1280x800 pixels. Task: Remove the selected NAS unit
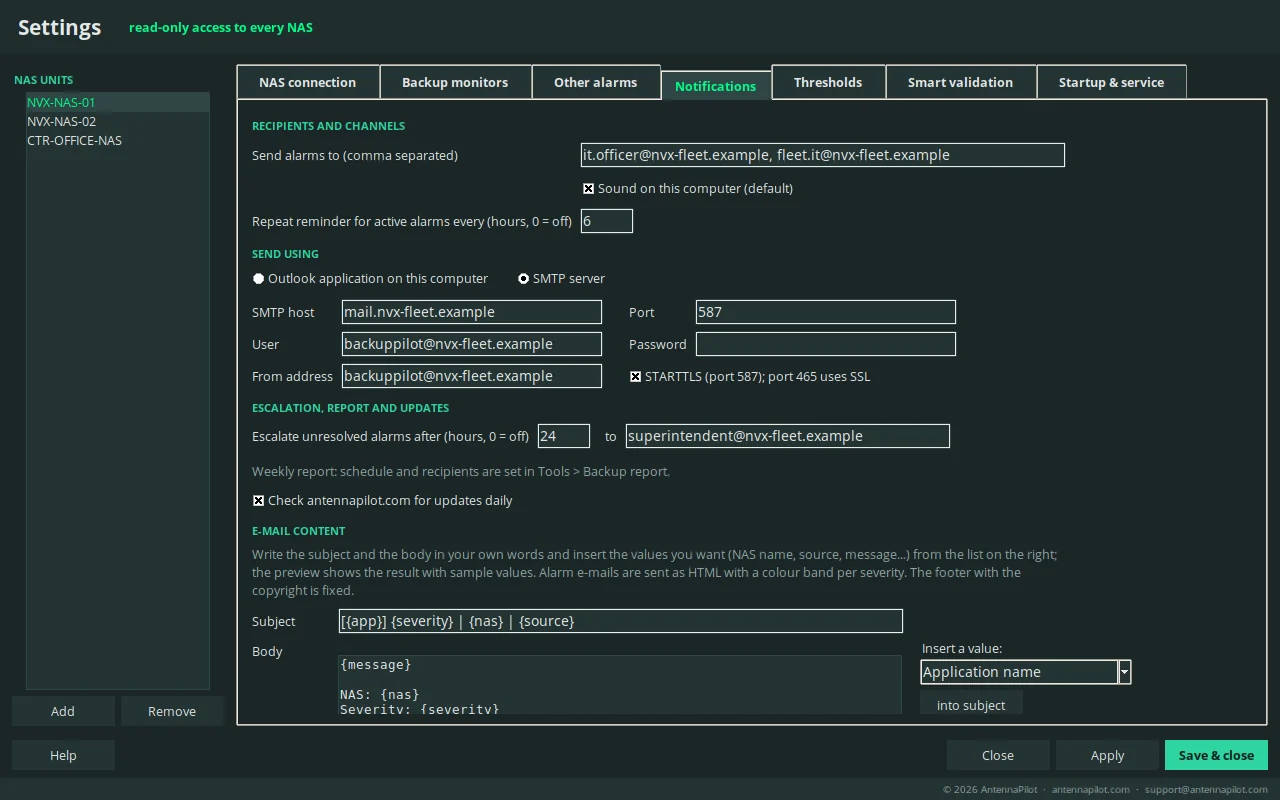(172, 711)
